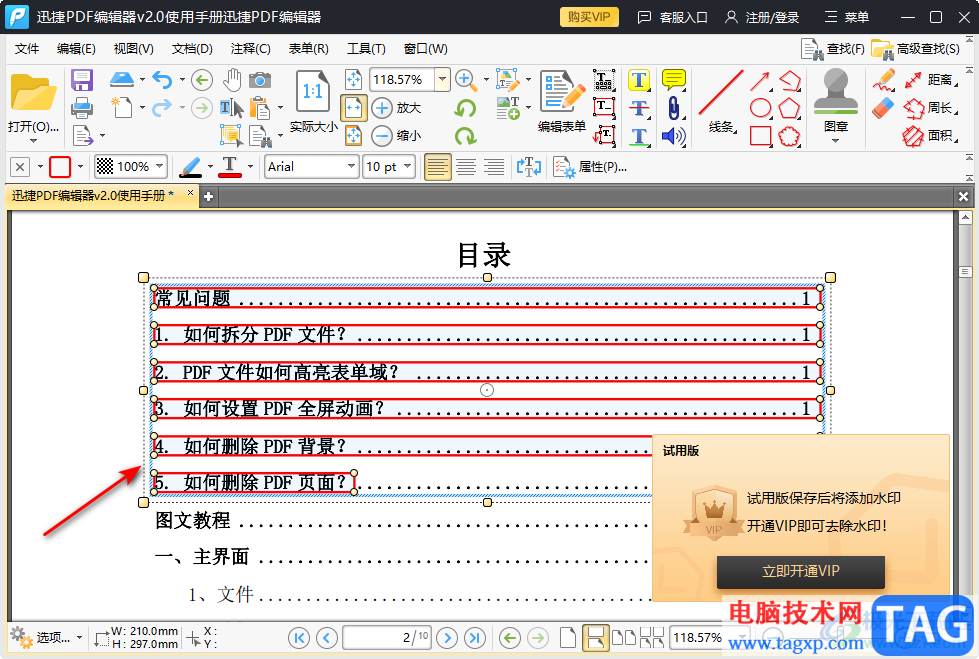Expand the 打开(O) dropdown arrow
The width and height of the screenshot is (979, 659).
click(32, 141)
